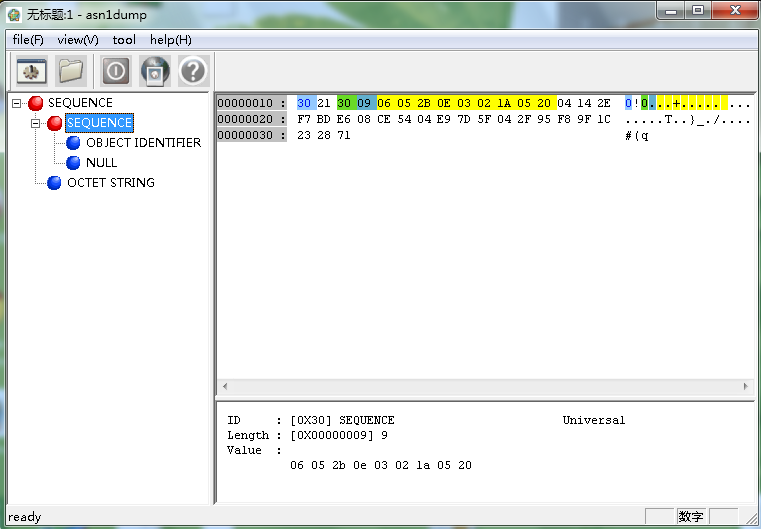The width and height of the screenshot is (761, 529).
Task: Click the question mark help icon
Action: click(194, 71)
